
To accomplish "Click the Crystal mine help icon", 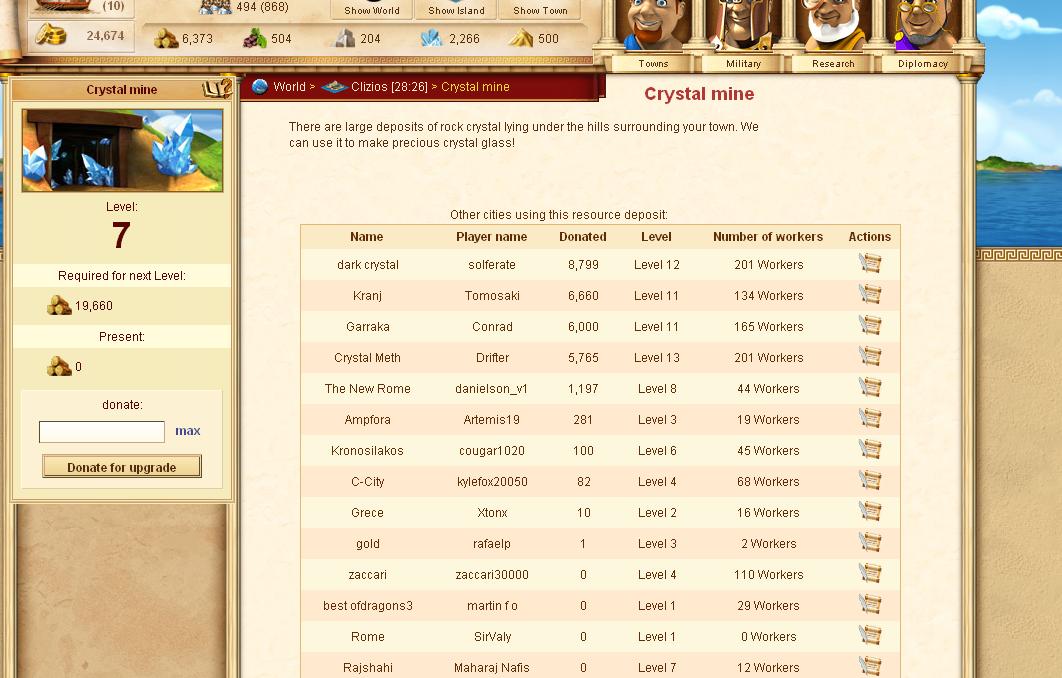I will pos(217,88).
